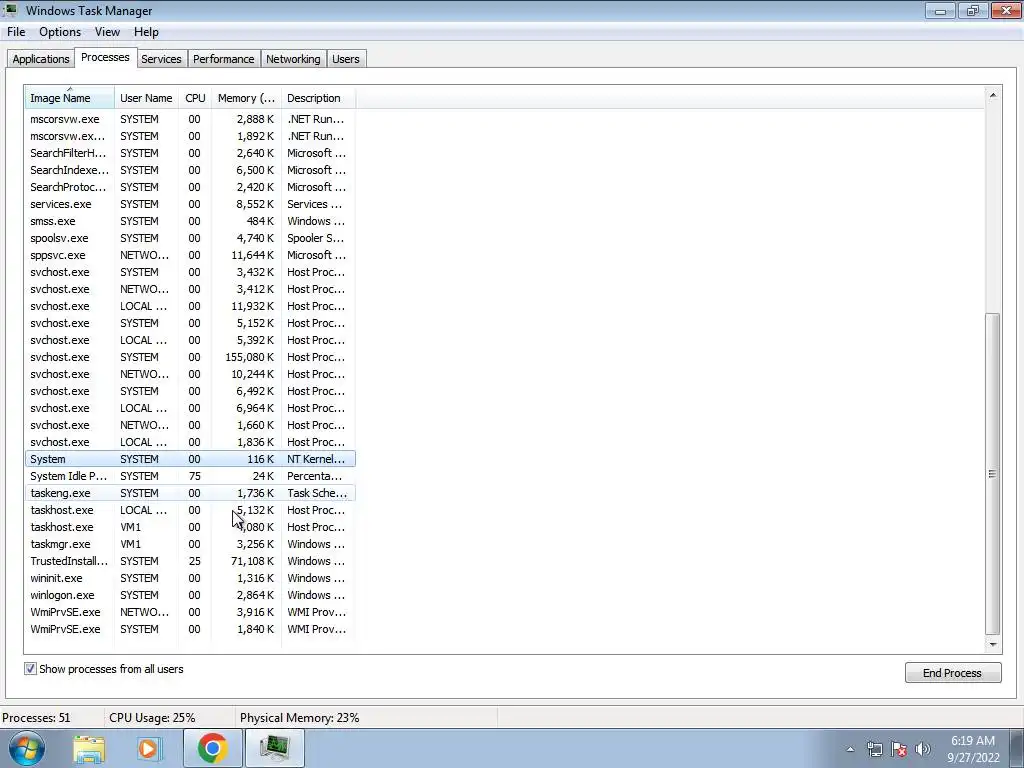
Task: Sort by CPU column header
Action: coord(195,98)
